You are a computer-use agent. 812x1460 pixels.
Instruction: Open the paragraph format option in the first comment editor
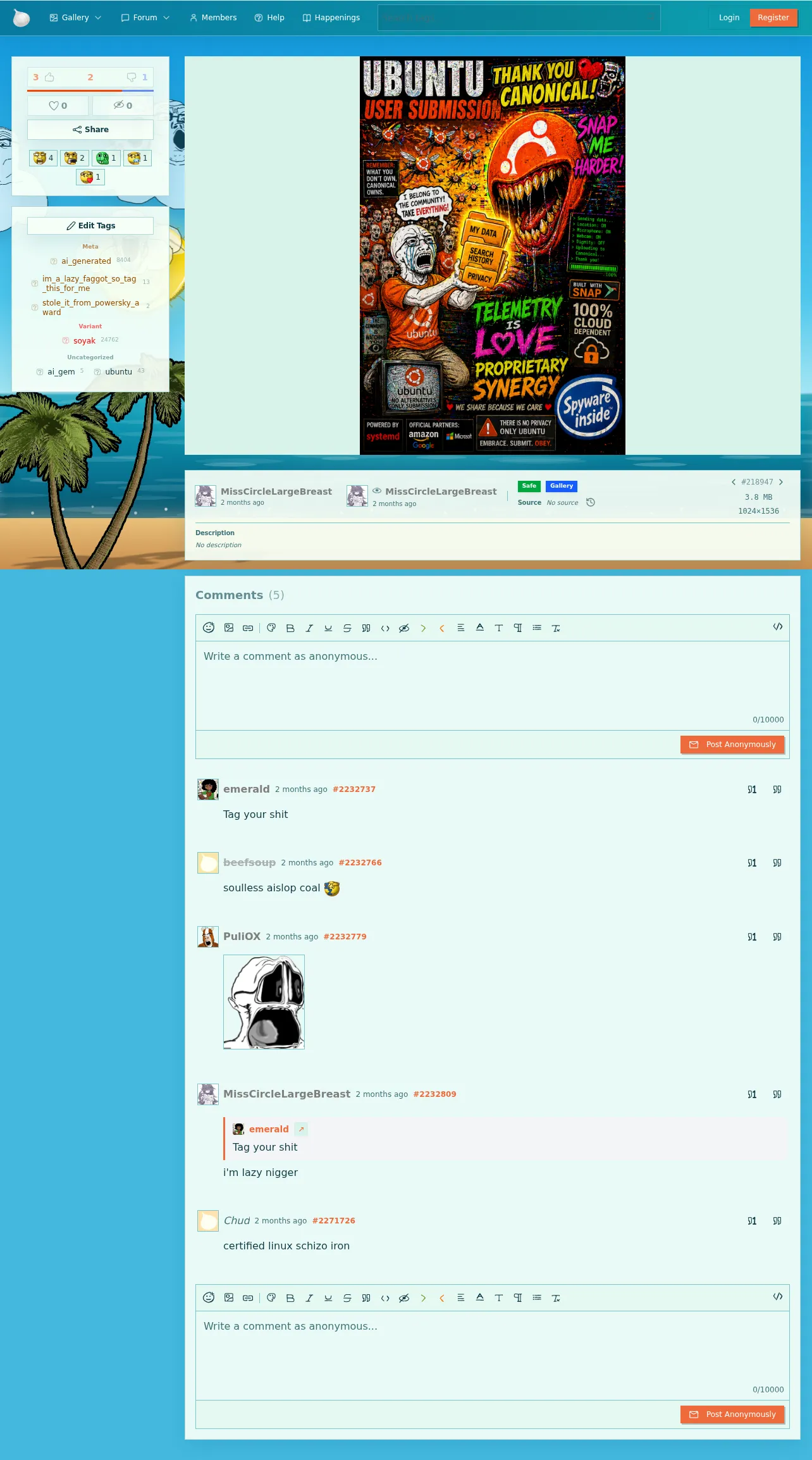[518, 628]
